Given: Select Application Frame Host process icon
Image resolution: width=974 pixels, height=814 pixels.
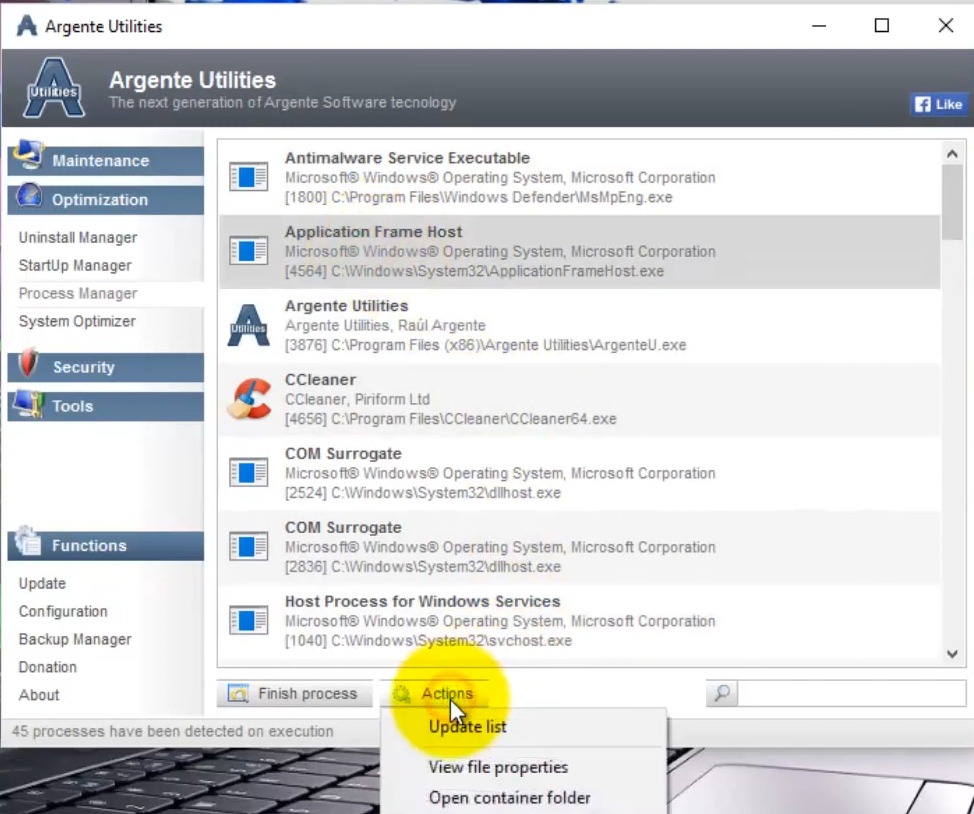Looking at the screenshot, I should 248,251.
